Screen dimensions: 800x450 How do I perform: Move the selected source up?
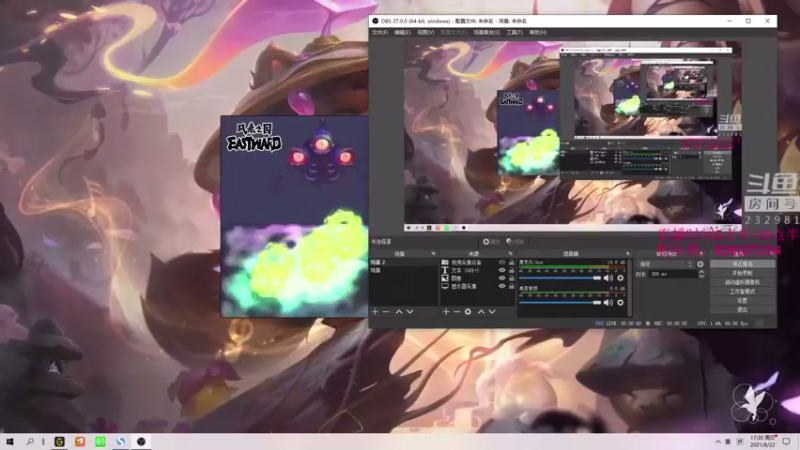tap(481, 312)
